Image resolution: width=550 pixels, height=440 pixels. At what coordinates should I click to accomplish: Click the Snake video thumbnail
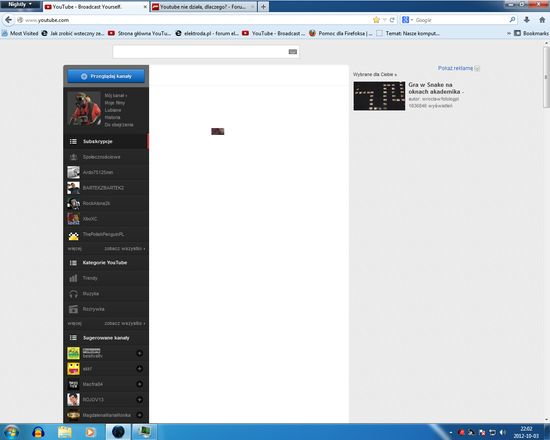click(379, 96)
